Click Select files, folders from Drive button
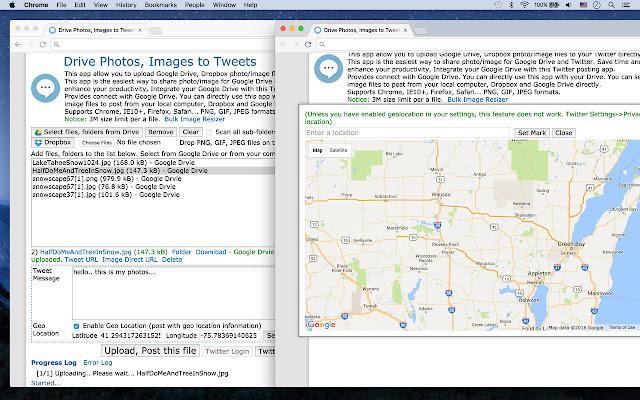 tap(87, 132)
